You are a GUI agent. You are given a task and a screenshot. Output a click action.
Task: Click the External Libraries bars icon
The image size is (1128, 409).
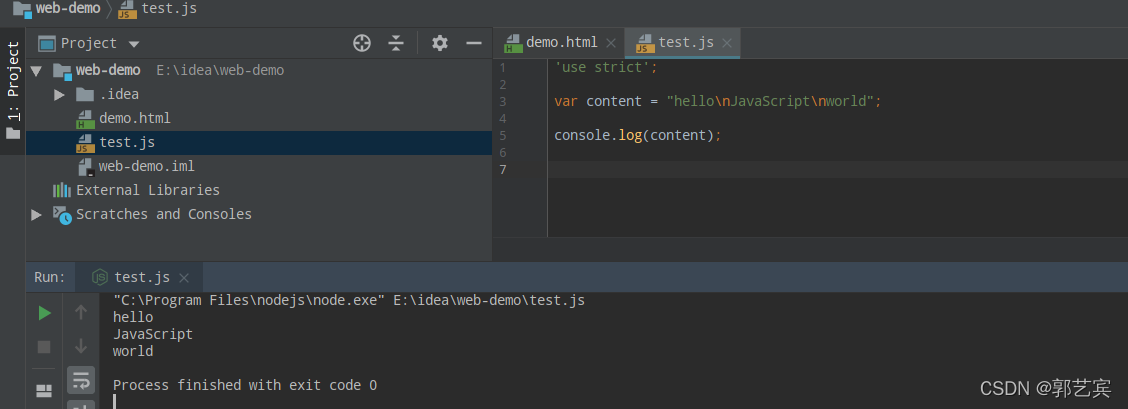pyautogui.click(x=62, y=190)
